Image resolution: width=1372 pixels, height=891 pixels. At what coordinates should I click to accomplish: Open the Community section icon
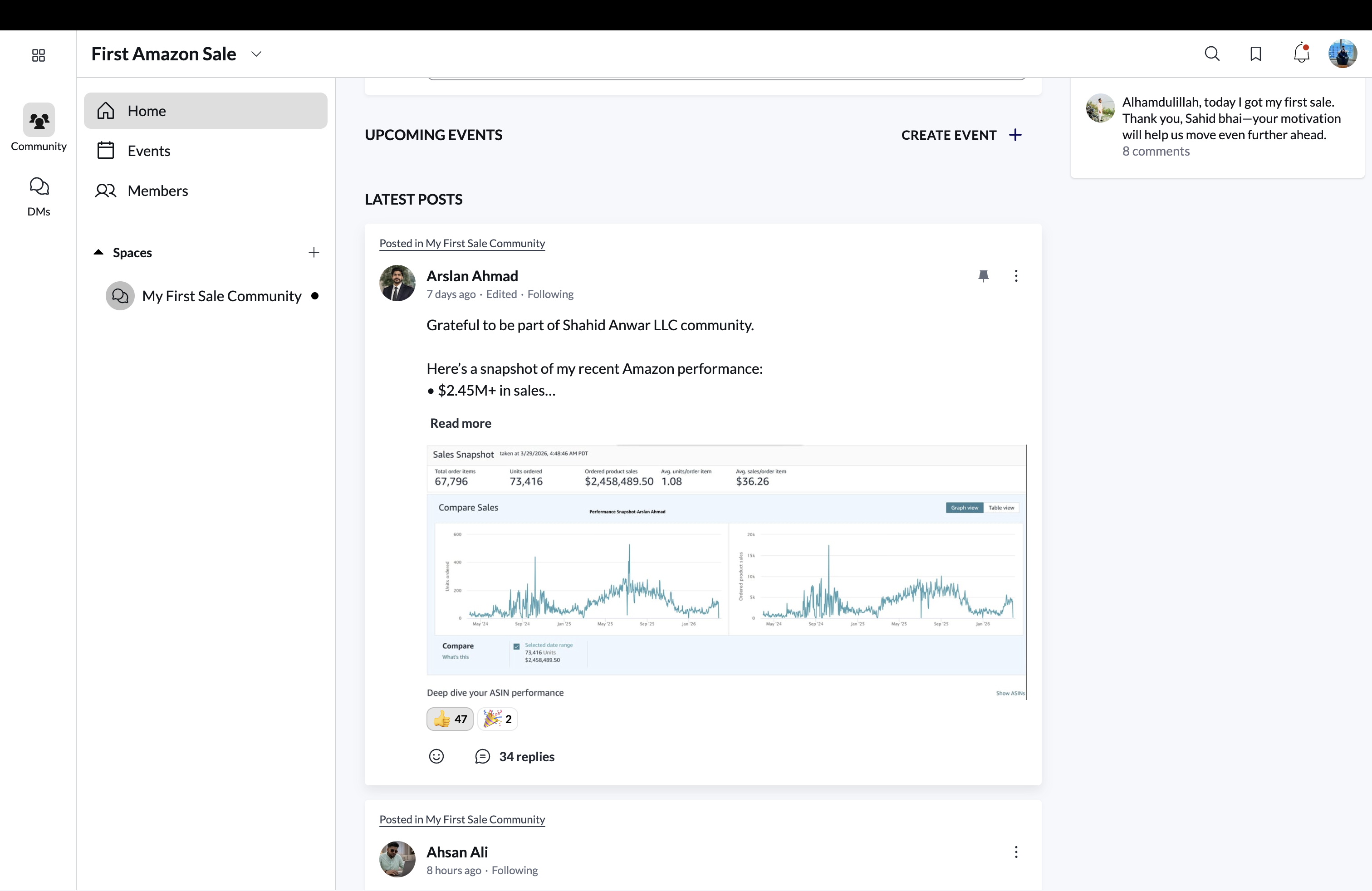[x=39, y=120]
